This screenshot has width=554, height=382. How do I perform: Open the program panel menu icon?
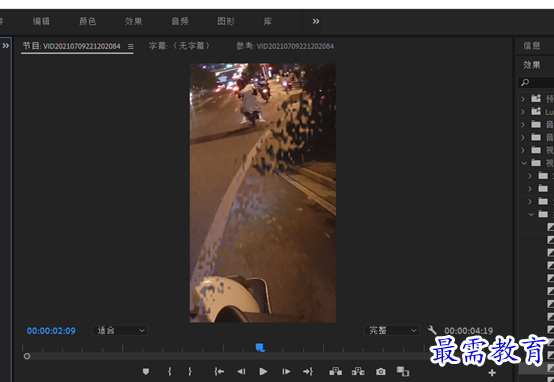tap(131, 46)
